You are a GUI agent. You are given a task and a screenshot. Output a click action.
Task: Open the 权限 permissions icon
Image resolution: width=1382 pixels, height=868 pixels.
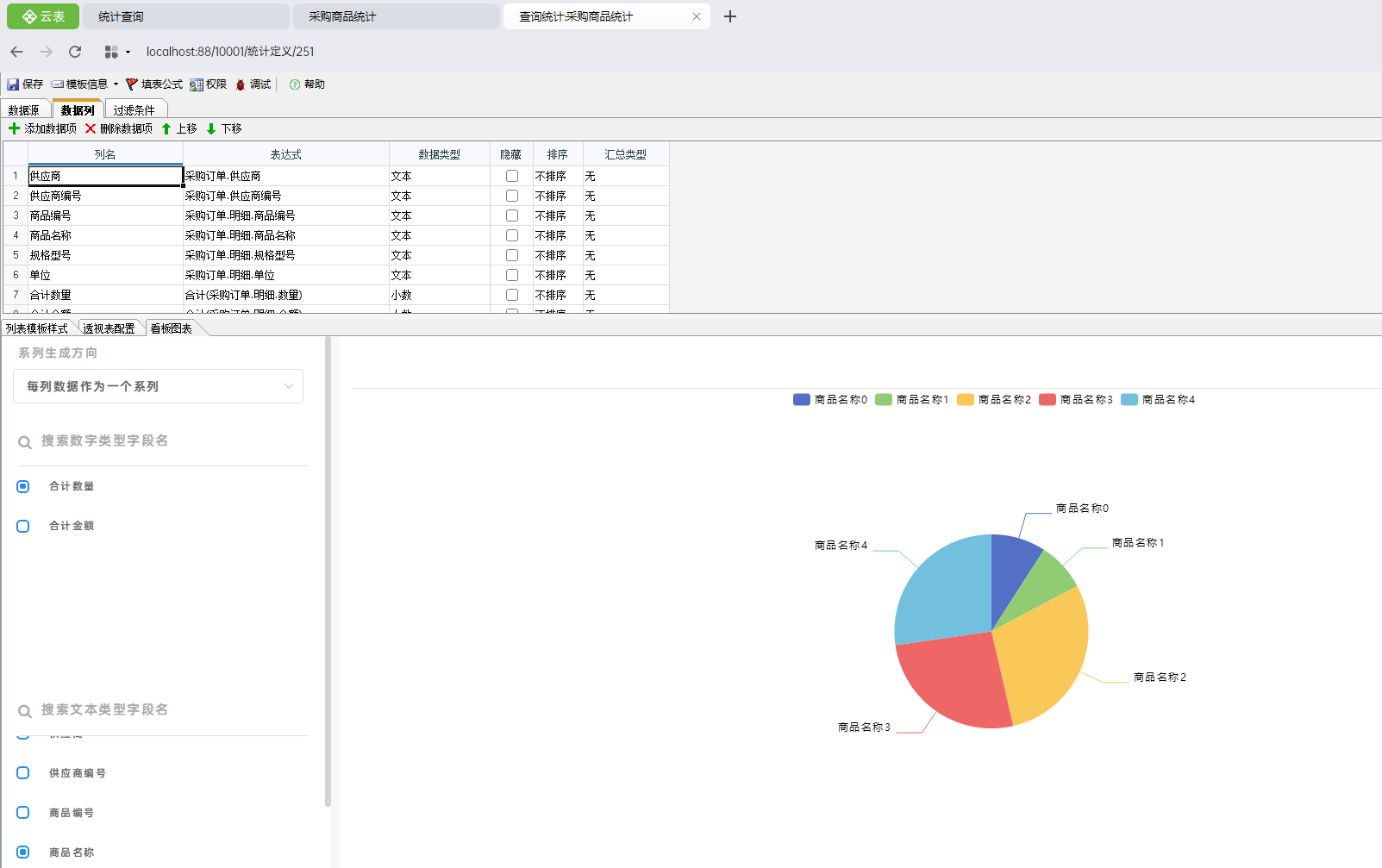[x=197, y=84]
